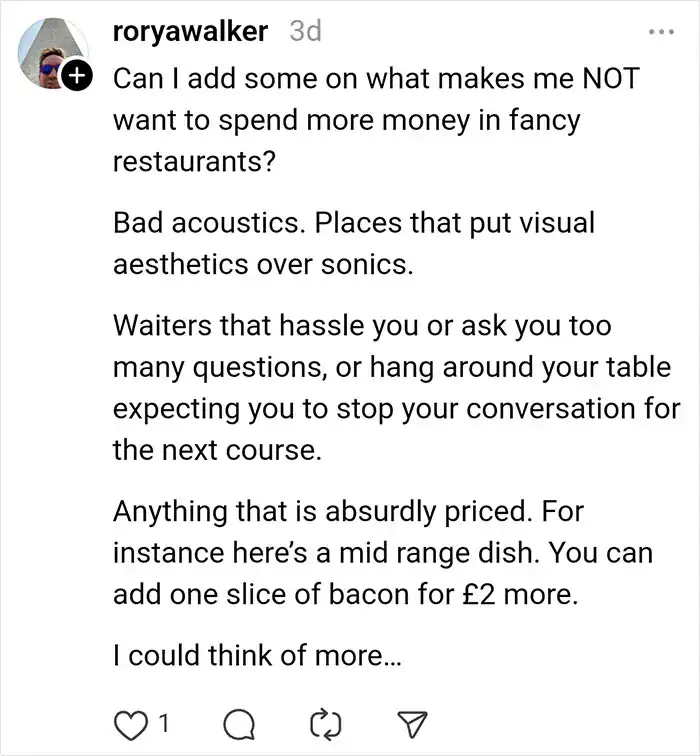Visit the roryawalker username profile link
Viewport: 700px width, 756px height.
coord(191,31)
